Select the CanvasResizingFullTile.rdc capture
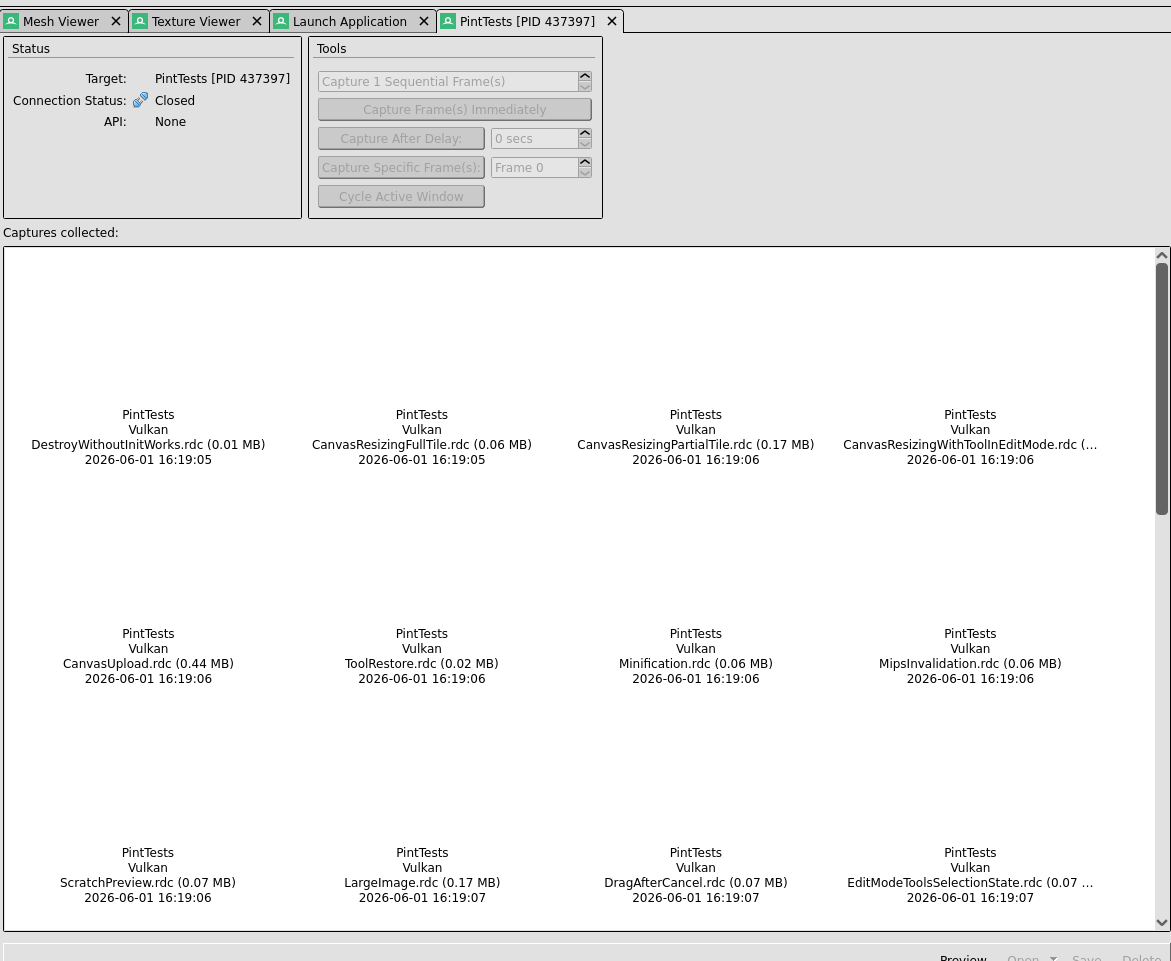Image resolution: width=1171 pixels, height=961 pixels. point(422,437)
